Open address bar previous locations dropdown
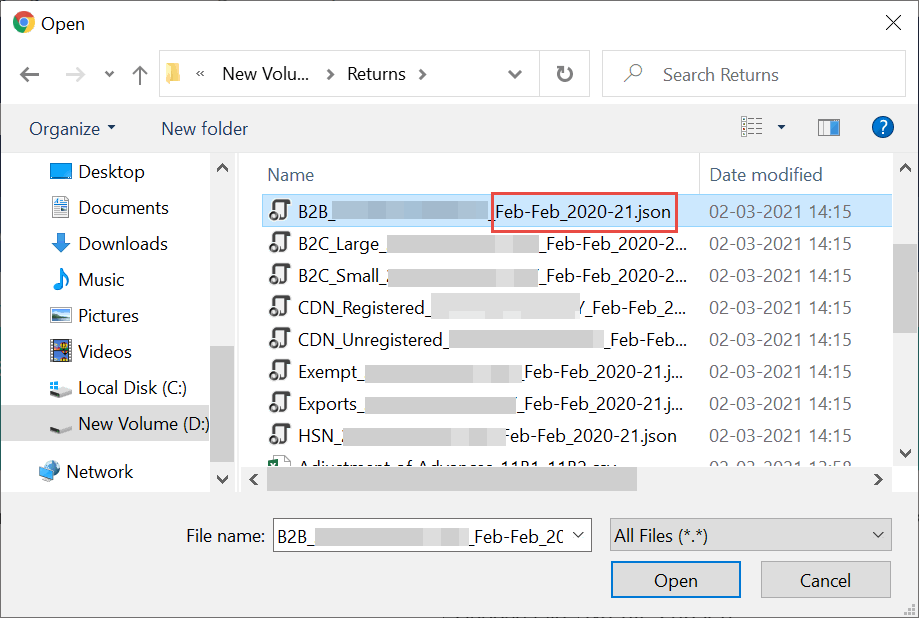The height and width of the screenshot is (618, 919). point(515,74)
